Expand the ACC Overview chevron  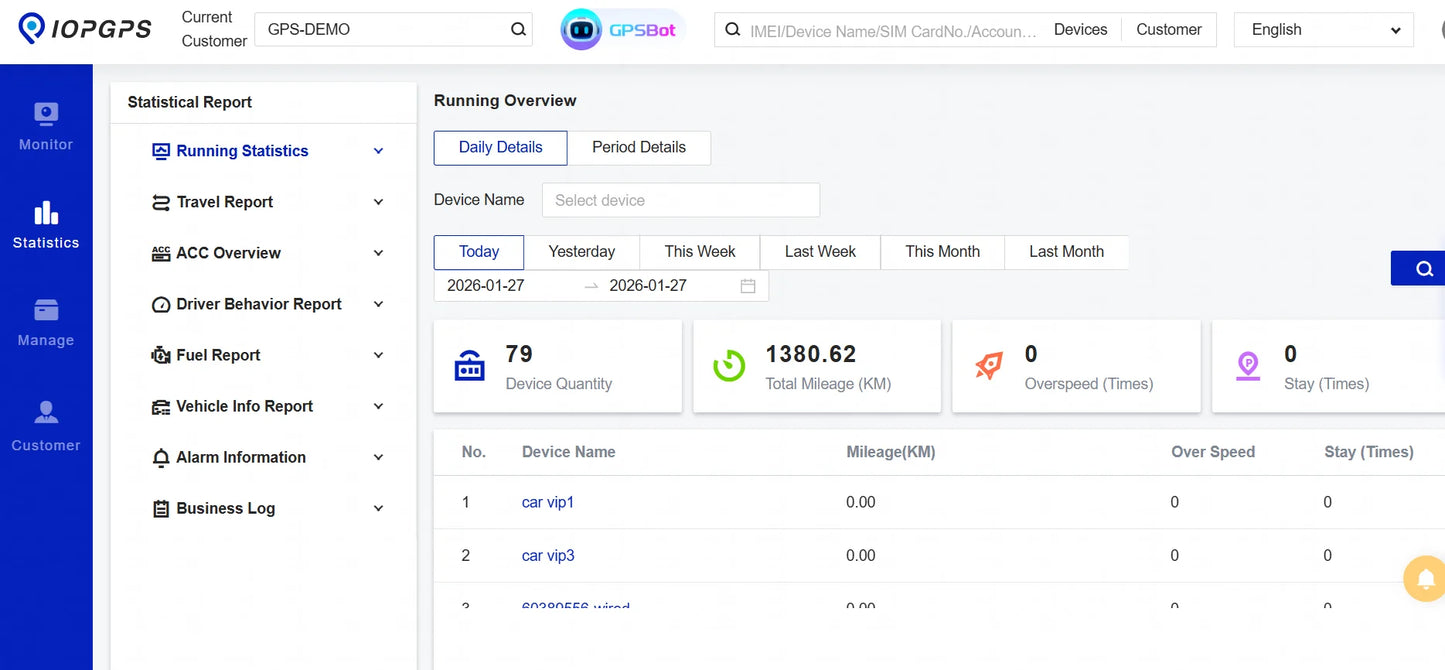378,253
